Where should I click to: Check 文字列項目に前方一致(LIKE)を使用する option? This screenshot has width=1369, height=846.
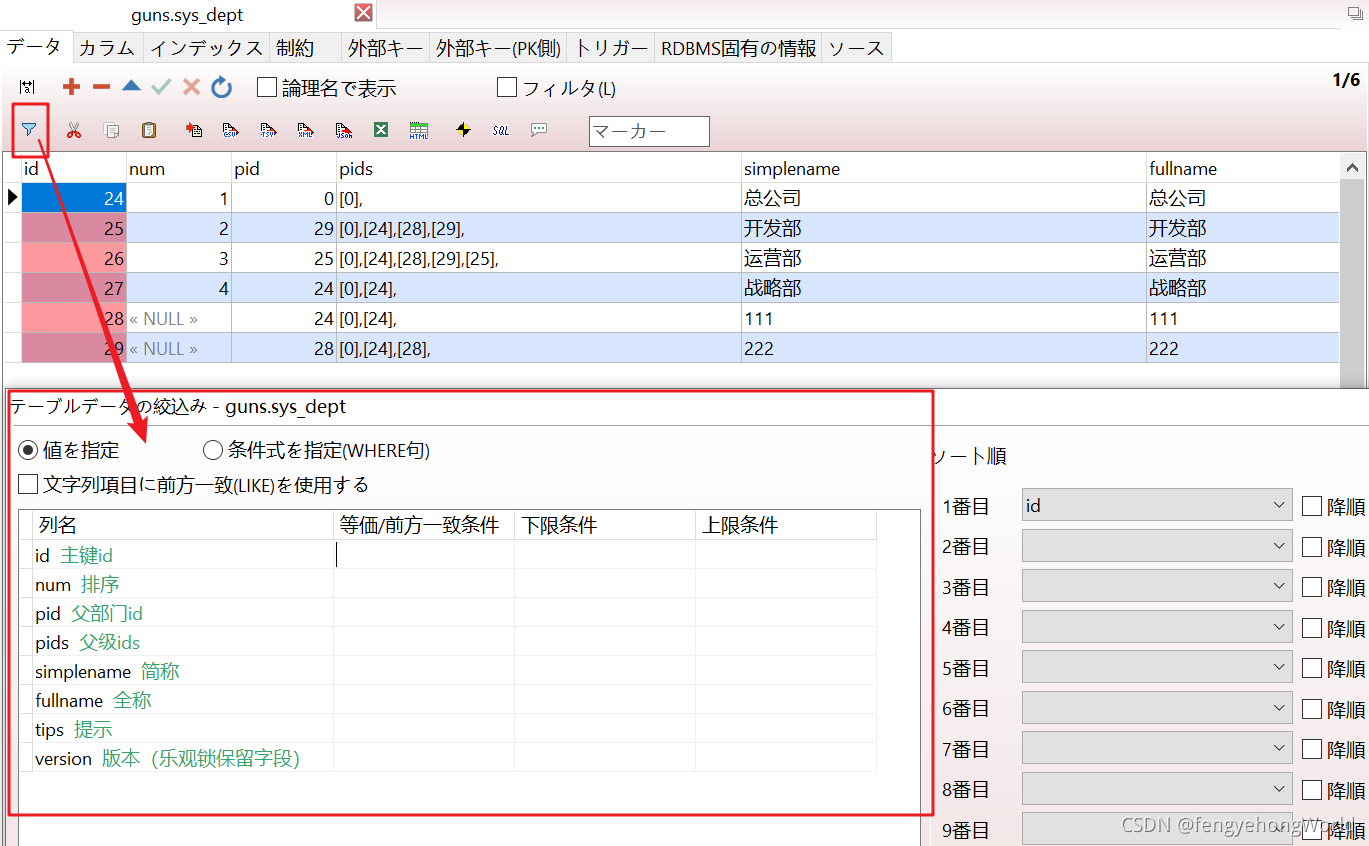pyautogui.click(x=28, y=485)
